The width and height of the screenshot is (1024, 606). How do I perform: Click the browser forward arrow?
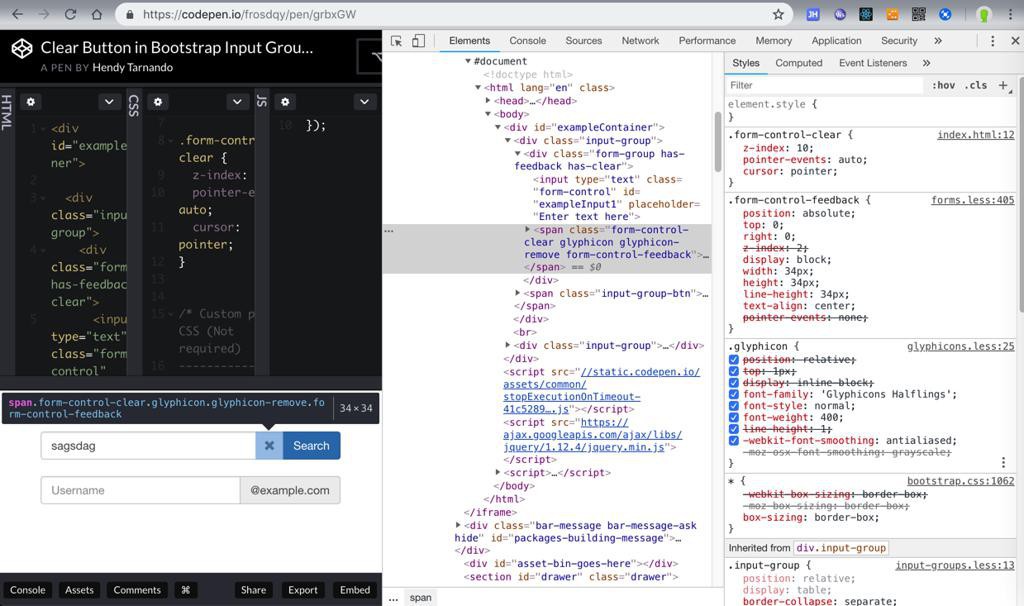pos(44,14)
